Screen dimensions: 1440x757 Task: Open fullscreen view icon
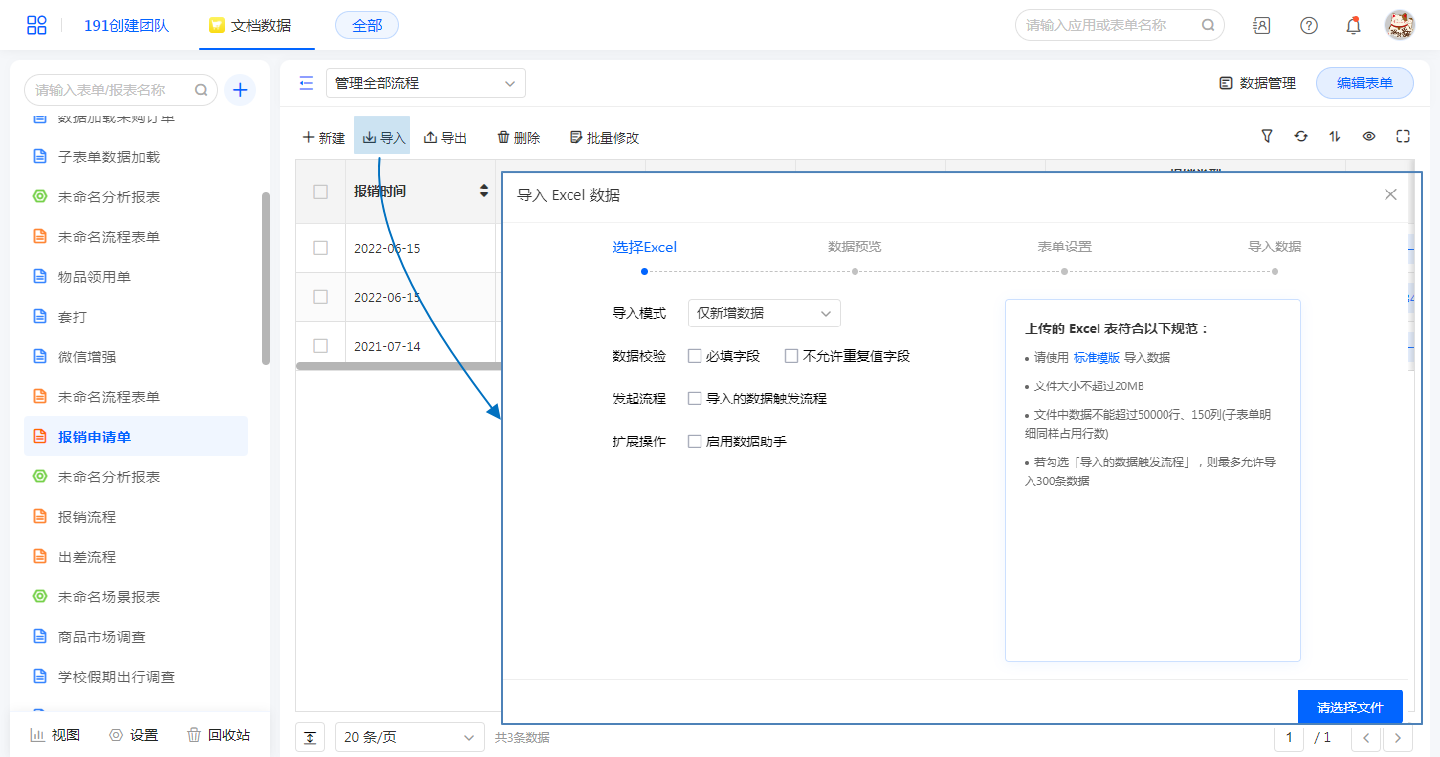click(x=1403, y=136)
